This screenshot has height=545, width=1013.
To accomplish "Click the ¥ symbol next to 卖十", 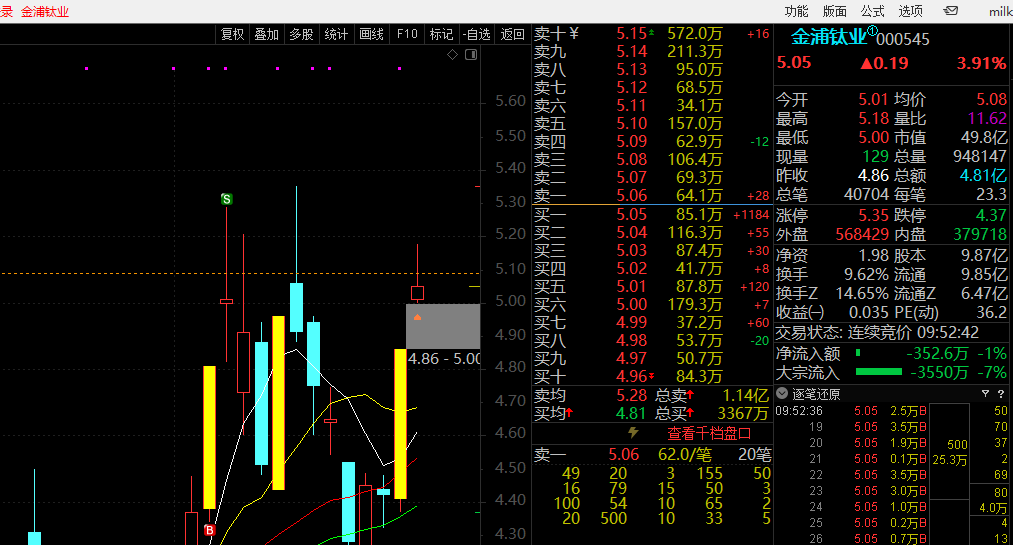I will click(x=574, y=34).
